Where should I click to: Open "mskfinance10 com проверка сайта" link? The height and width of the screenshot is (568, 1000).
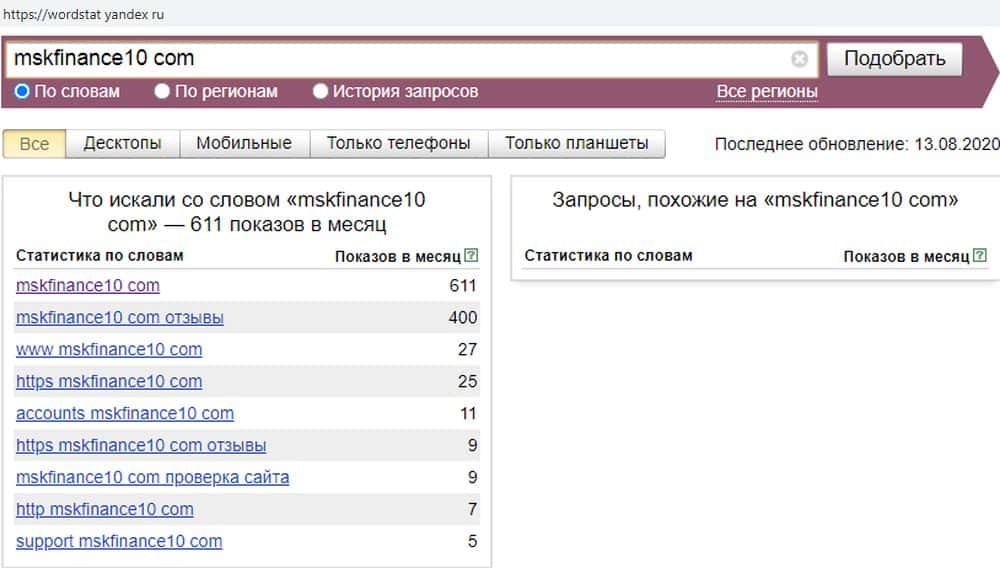click(x=153, y=477)
